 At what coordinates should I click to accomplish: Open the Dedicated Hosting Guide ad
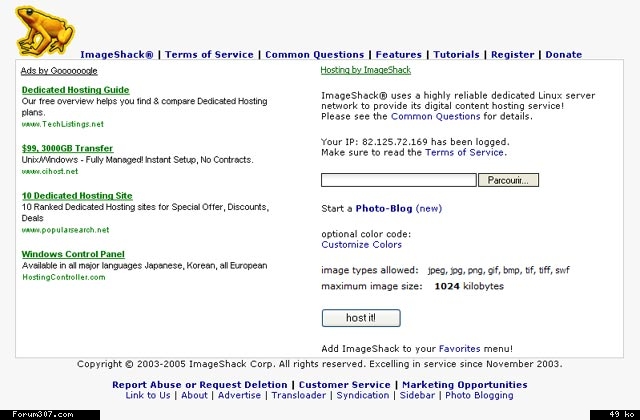pos(76,90)
